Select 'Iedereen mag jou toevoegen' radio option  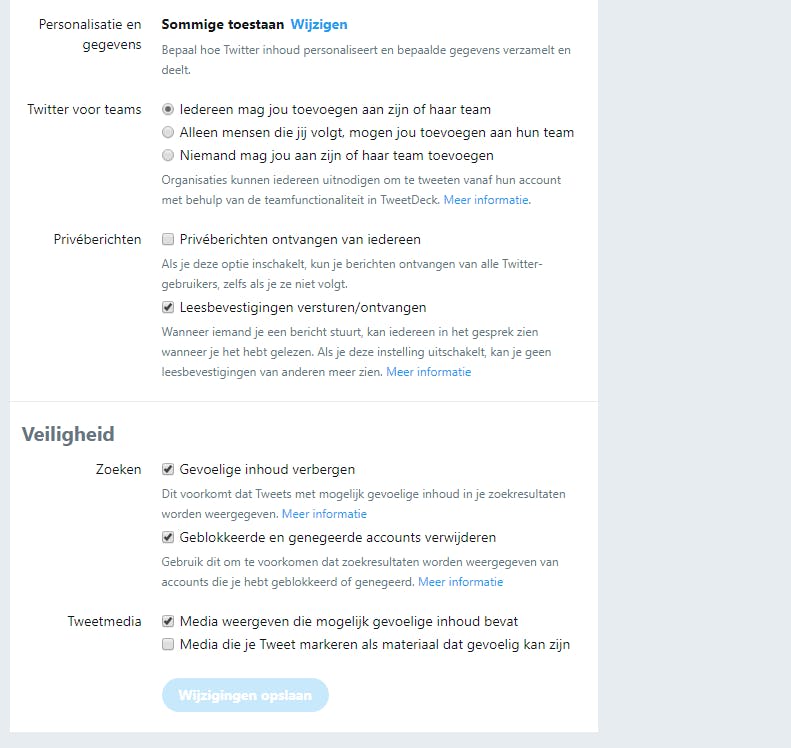(x=168, y=109)
